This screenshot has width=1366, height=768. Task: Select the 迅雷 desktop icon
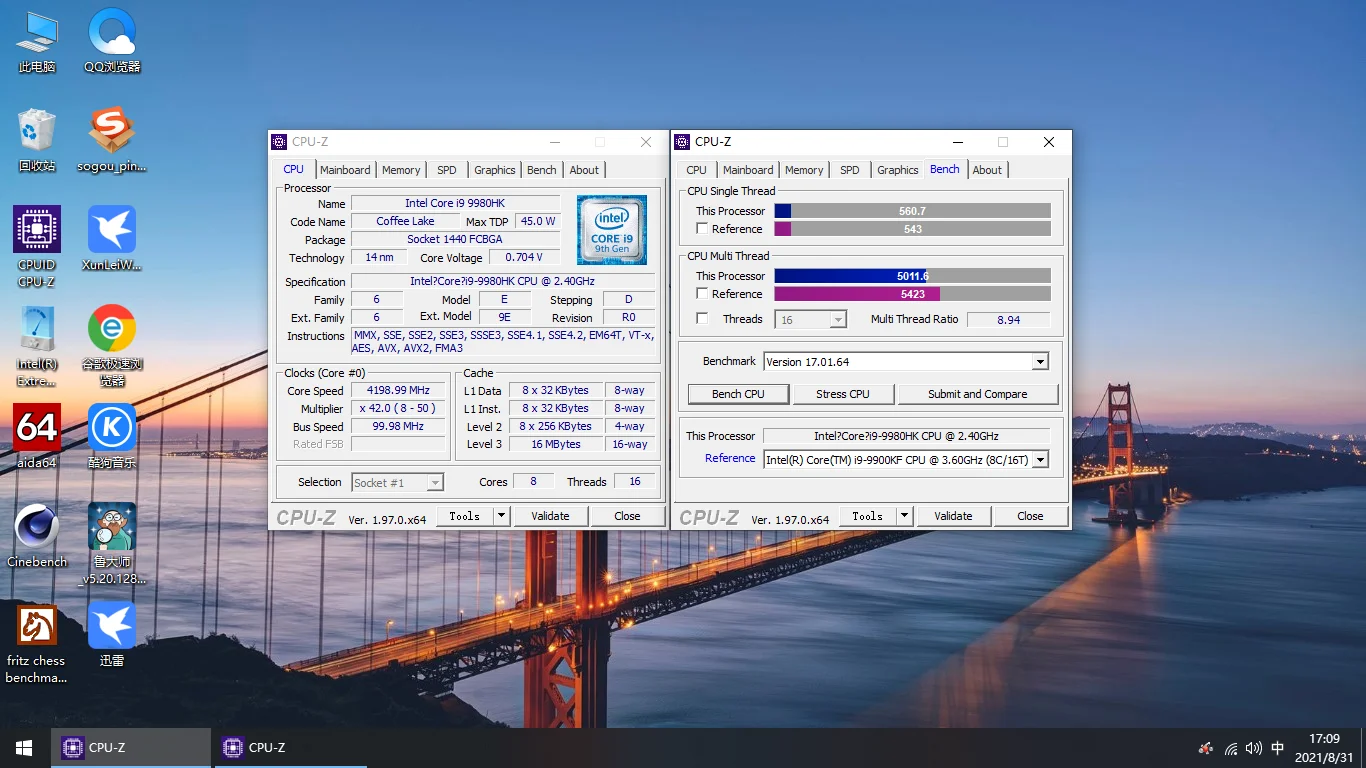(x=112, y=635)
